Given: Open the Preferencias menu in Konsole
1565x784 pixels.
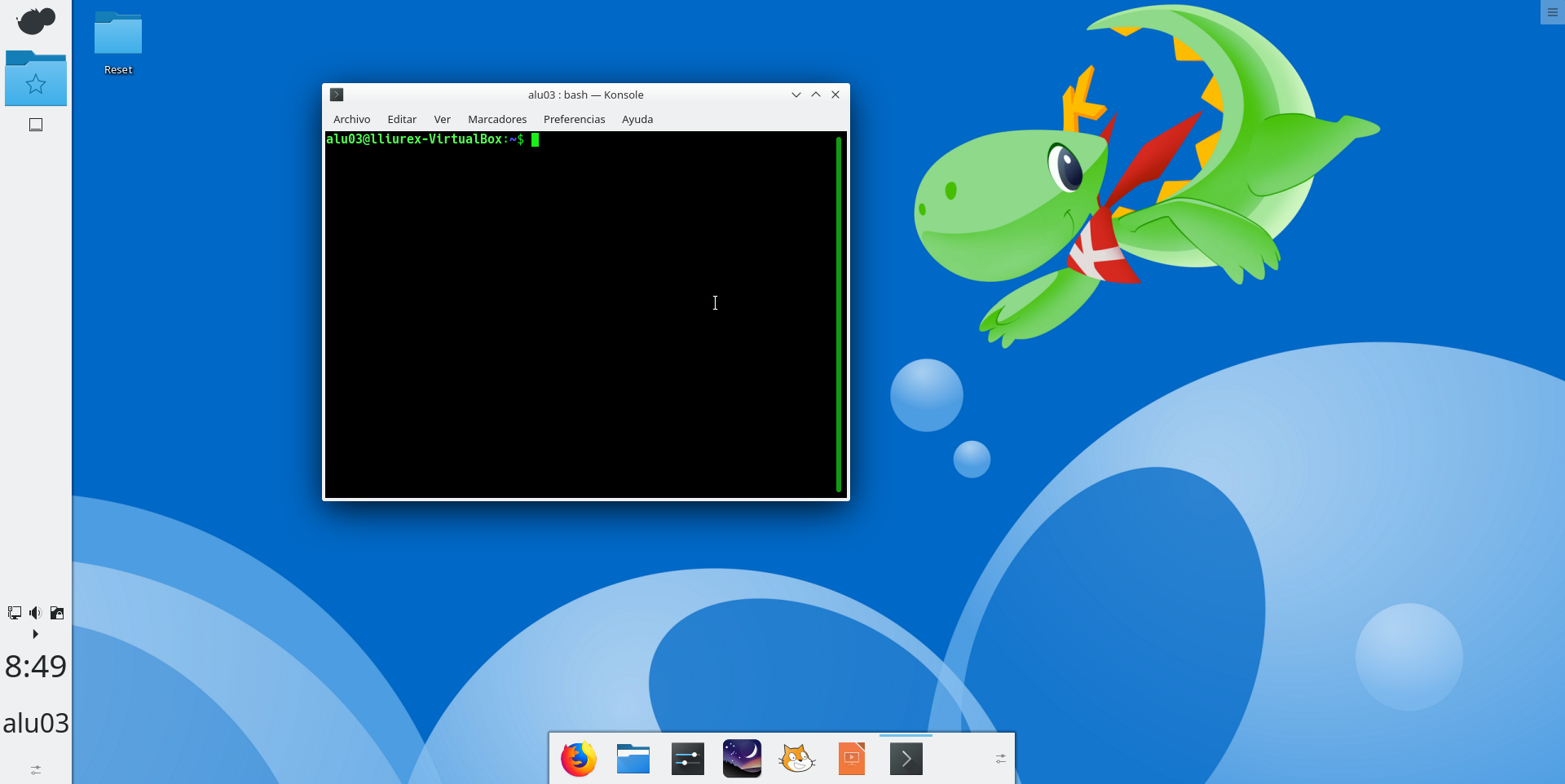Looking at the screenshot, I should (x=574, y=119).
